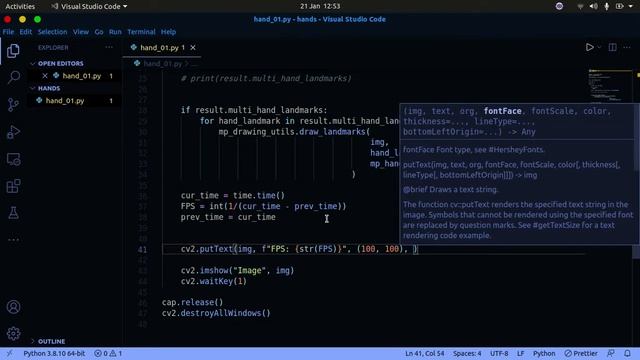Change end of line sequence LF
The width and height of the screenshot is (640, 360).
[x=520, y=353]
